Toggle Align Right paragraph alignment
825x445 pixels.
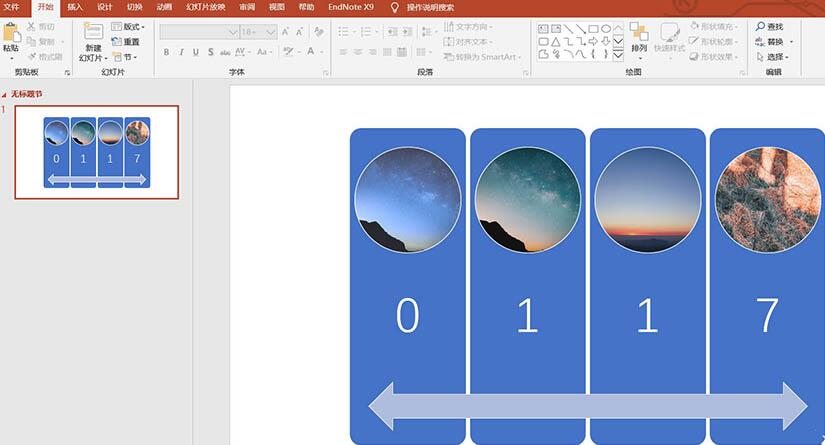pos(373,52)
